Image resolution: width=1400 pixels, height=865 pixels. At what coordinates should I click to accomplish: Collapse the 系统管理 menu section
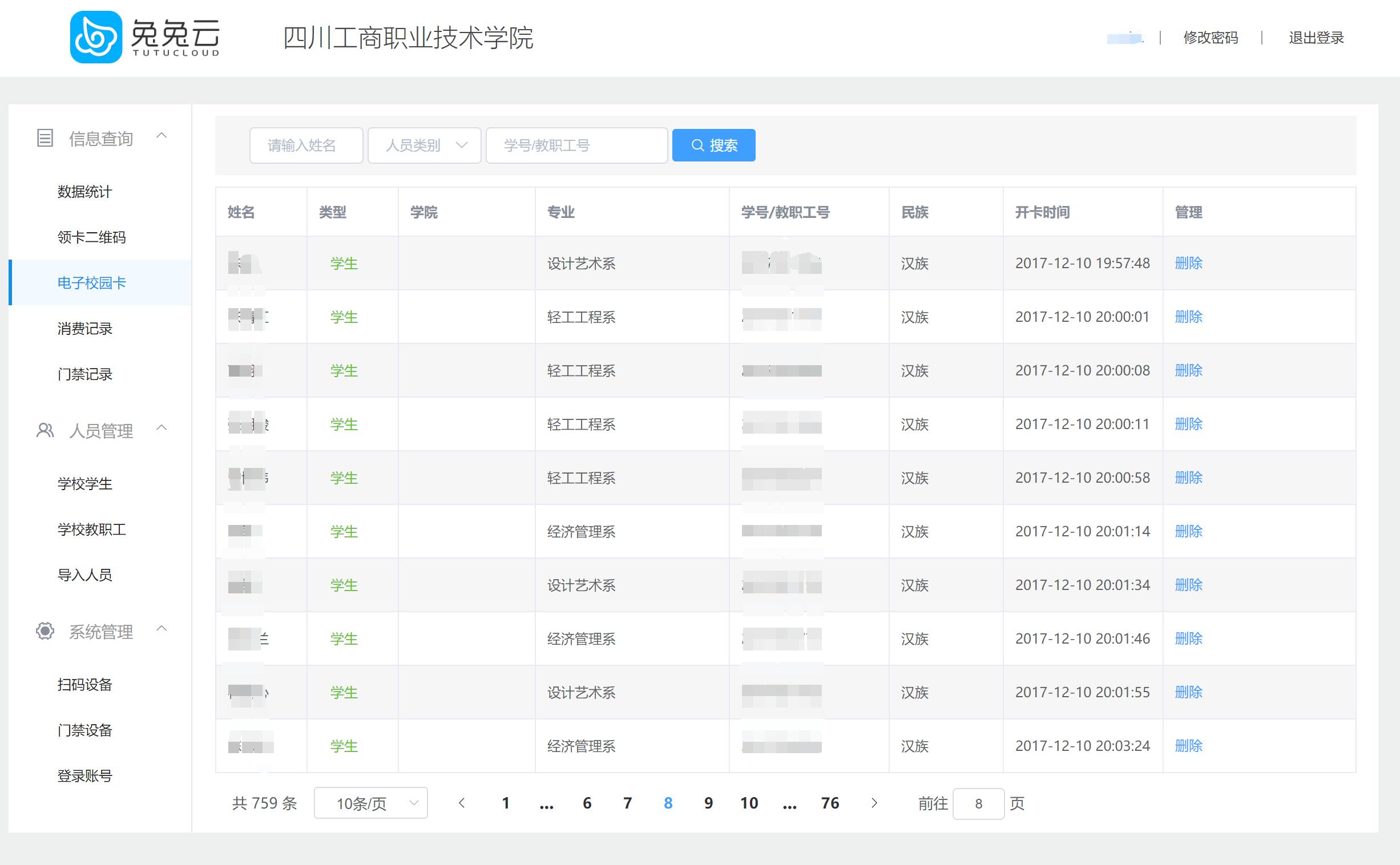[162, 629]
